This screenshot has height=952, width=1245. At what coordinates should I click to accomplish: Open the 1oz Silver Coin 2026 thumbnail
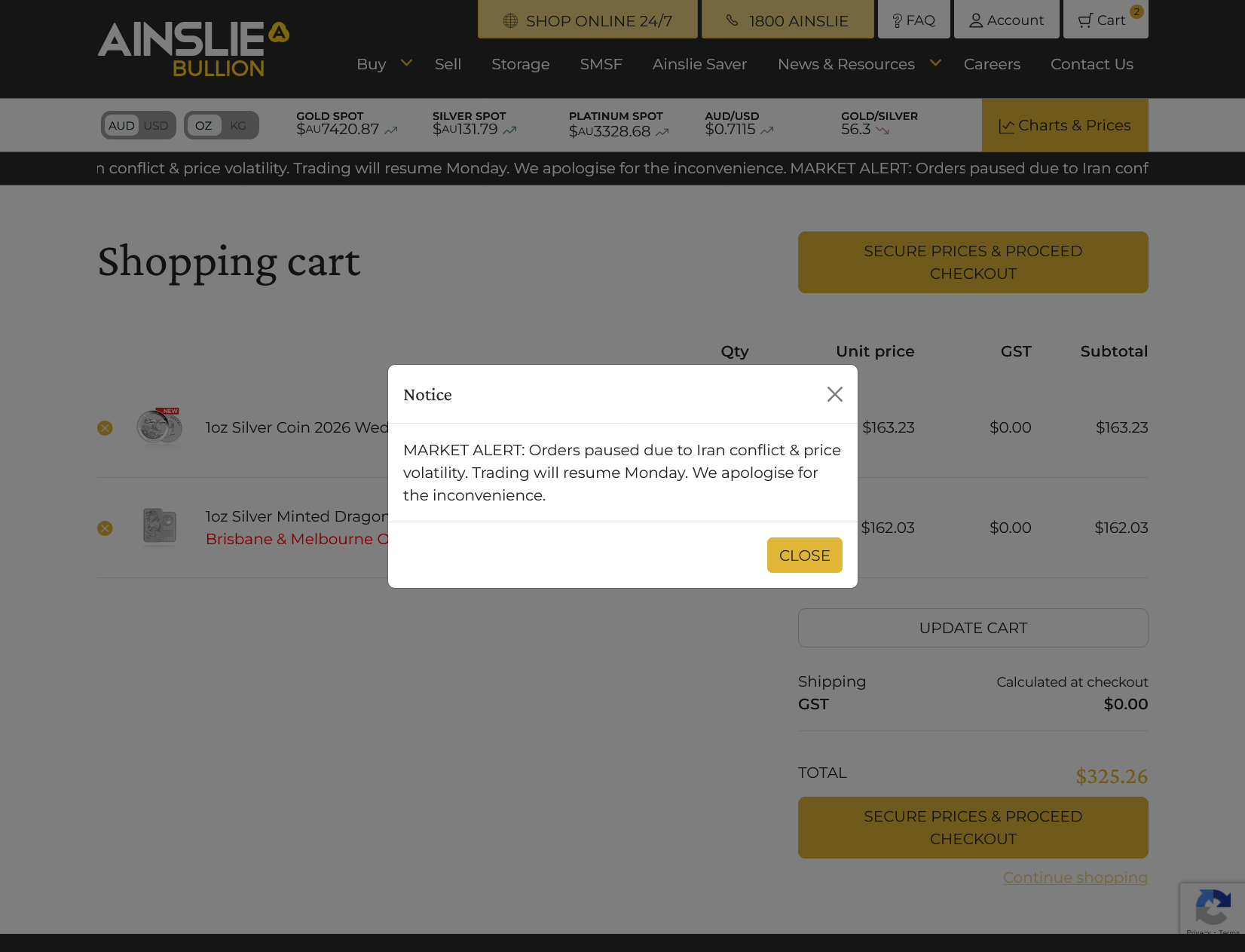pos(160,427)
